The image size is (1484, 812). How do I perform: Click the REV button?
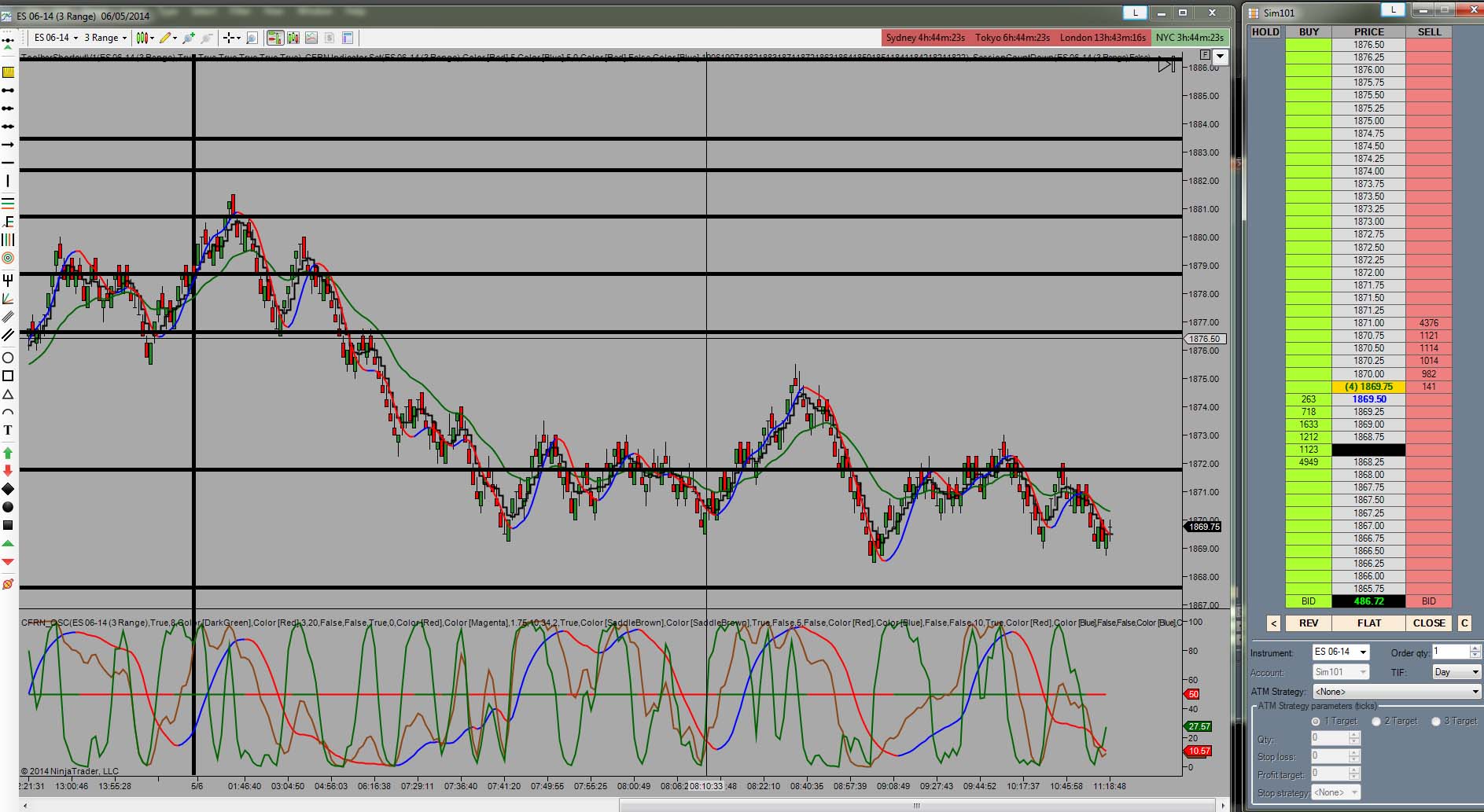pyautogui.click(x=1309, y=623)
